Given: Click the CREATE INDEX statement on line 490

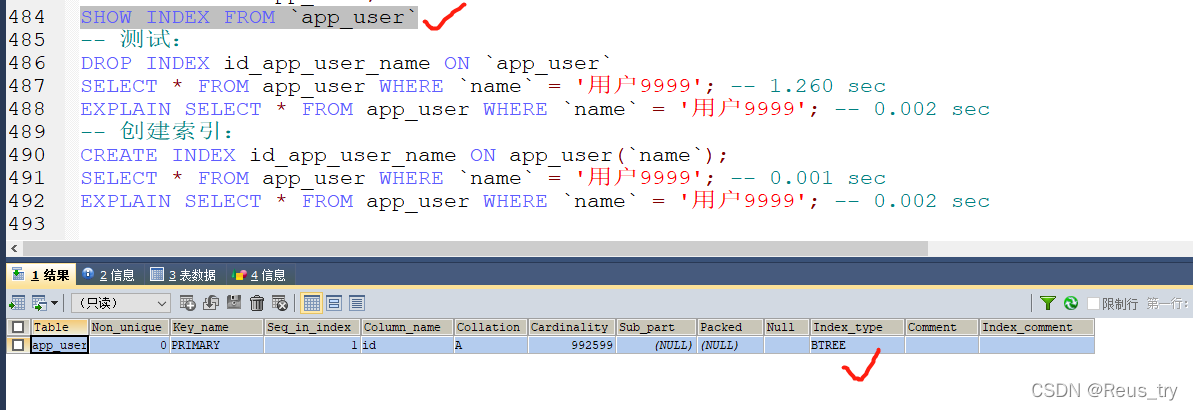Looking at the screenshot, I should (x=404, y=155).
